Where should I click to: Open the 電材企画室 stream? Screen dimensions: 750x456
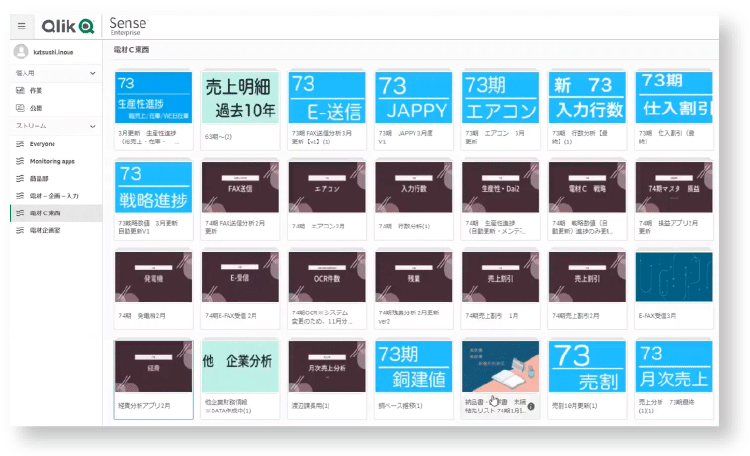(x=55, y=230)
